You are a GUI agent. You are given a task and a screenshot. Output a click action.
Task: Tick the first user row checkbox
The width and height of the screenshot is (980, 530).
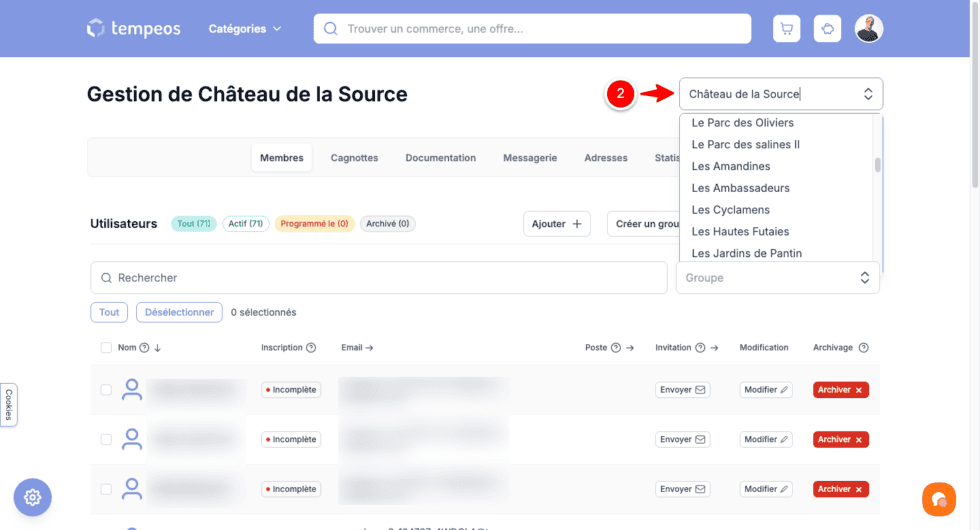tap(106, 389)
